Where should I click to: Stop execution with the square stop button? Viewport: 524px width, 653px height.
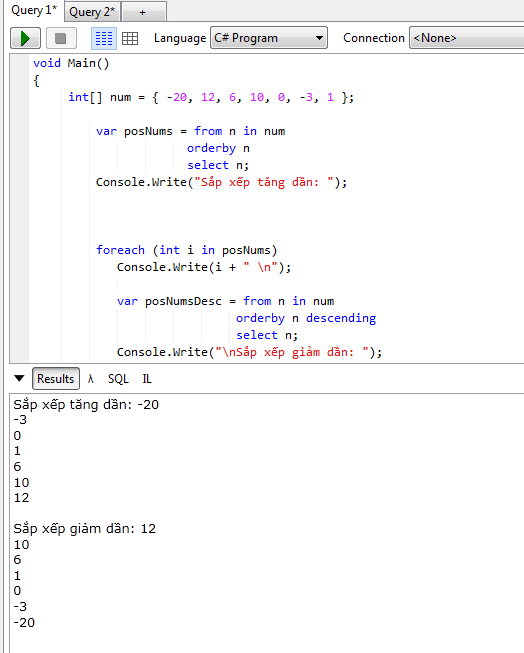click(61, 38)
